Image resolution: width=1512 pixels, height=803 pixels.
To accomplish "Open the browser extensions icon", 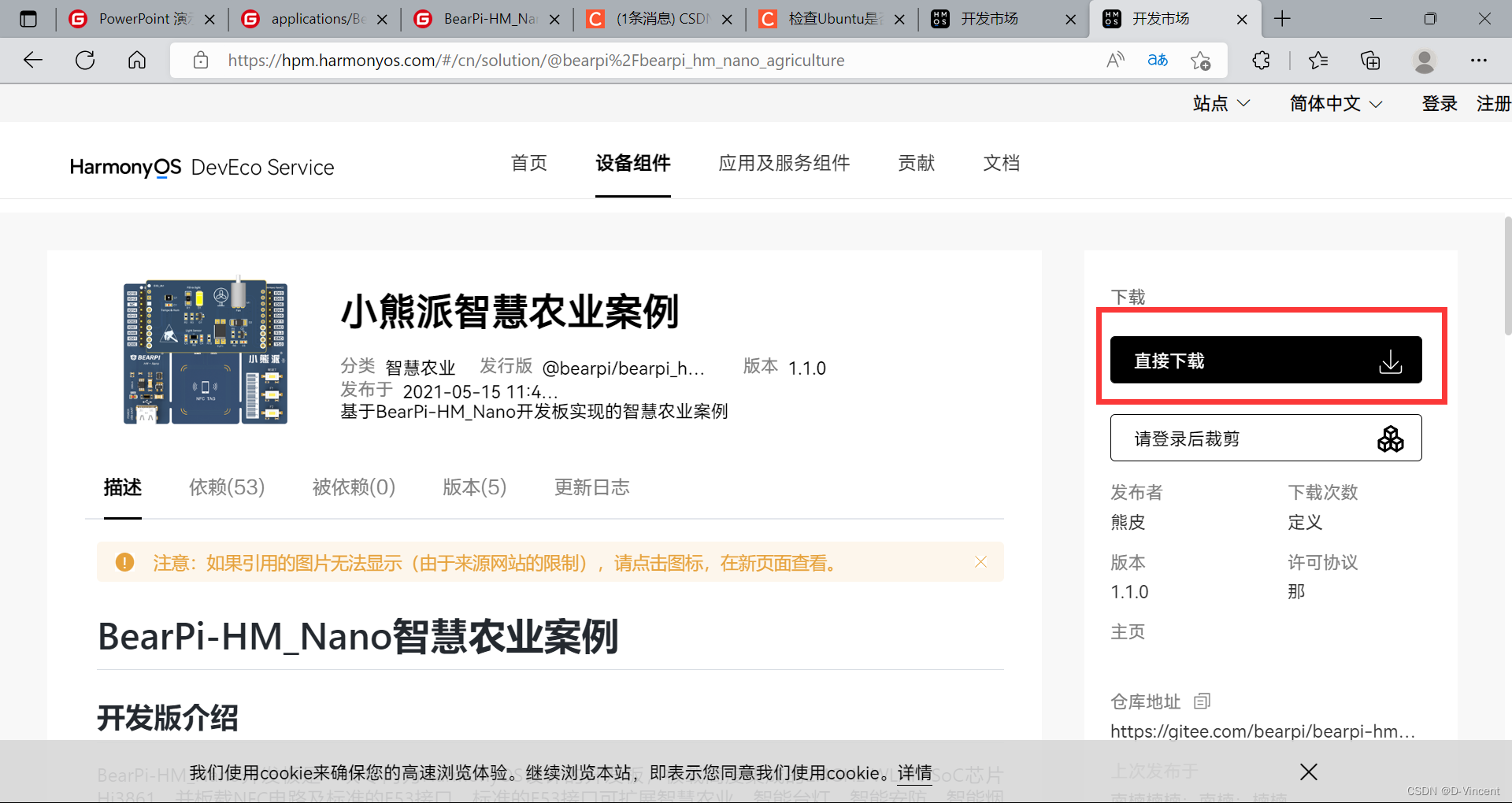I will [1261, 60].
